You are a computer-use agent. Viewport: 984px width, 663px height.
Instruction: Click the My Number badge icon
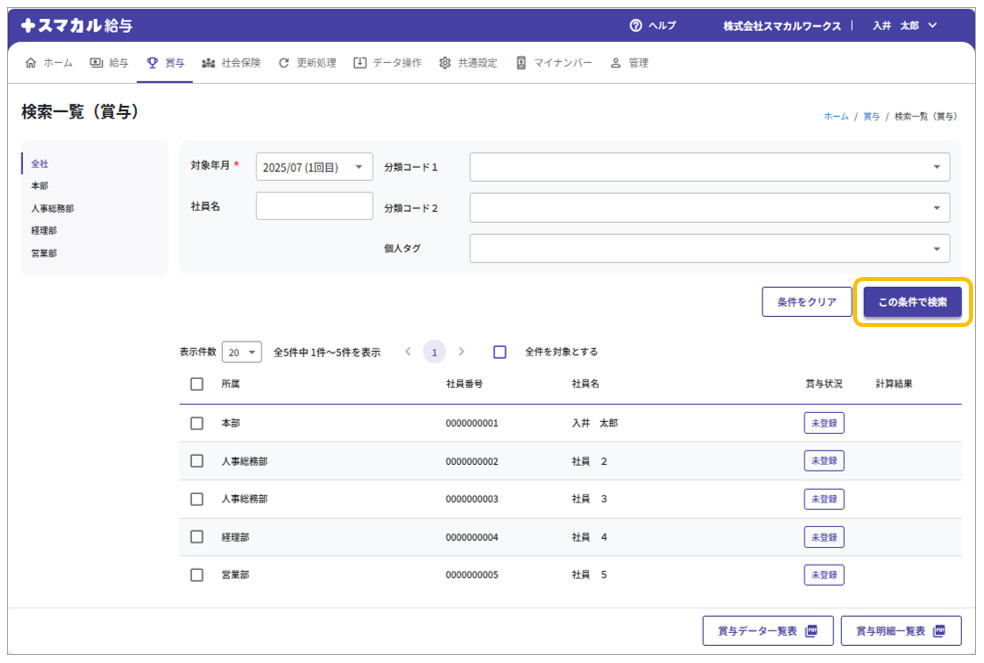click(x=521, y=62)
